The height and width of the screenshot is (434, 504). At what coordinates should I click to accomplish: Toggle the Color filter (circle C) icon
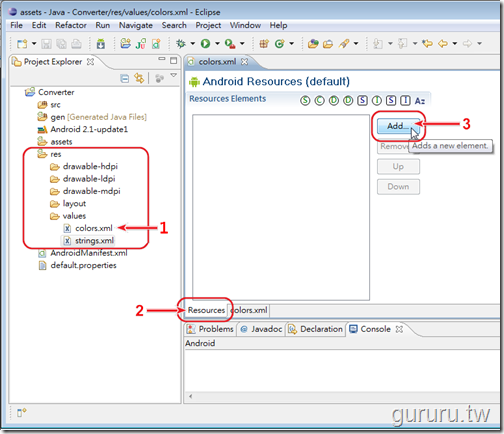point(319,100)
